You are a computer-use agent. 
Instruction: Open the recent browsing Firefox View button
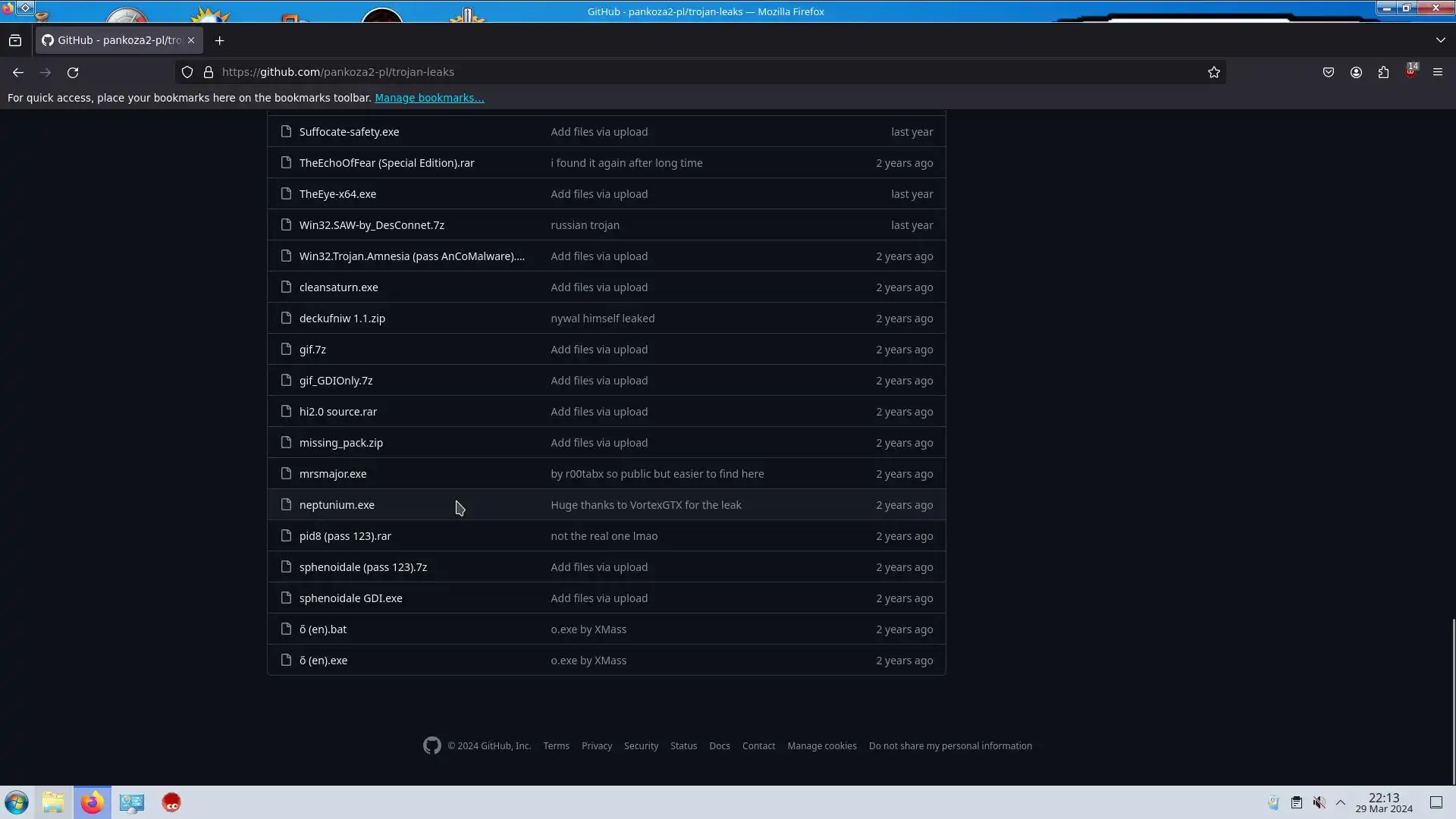coord(15,40)
